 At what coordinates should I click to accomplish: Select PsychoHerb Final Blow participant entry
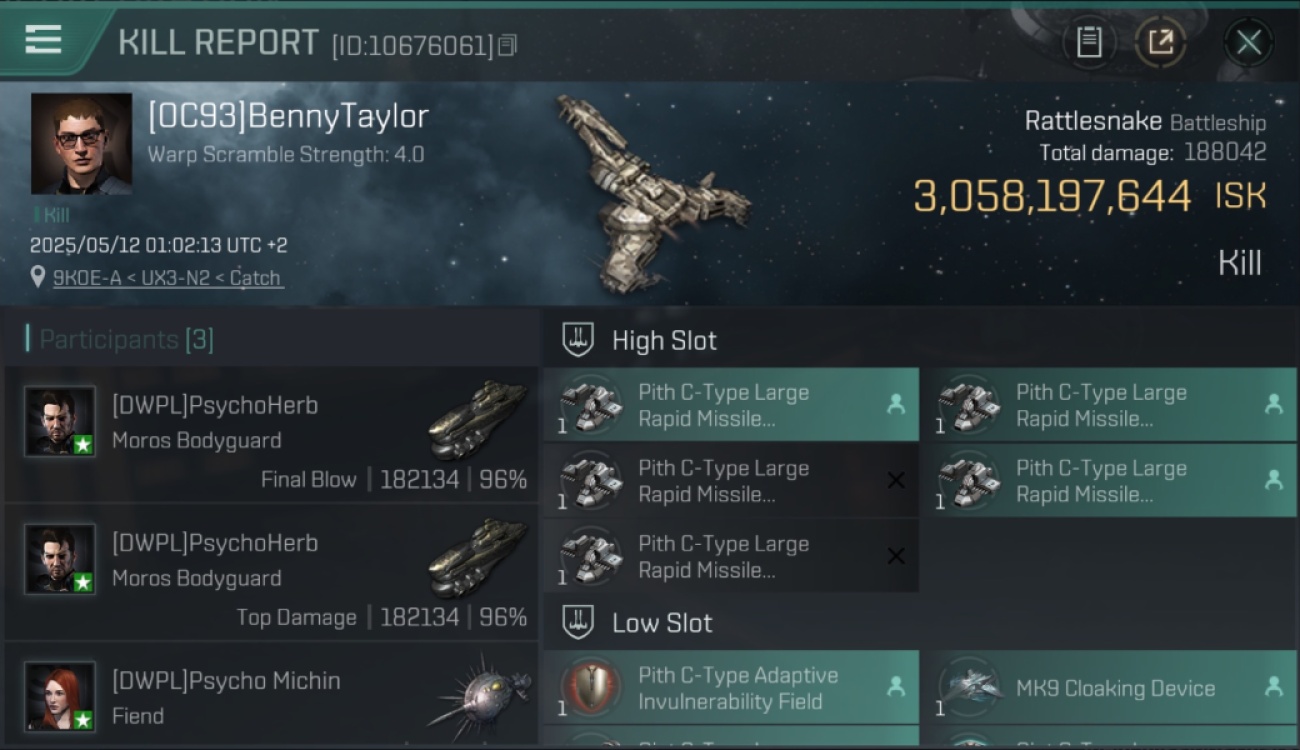tap(271, 435)
